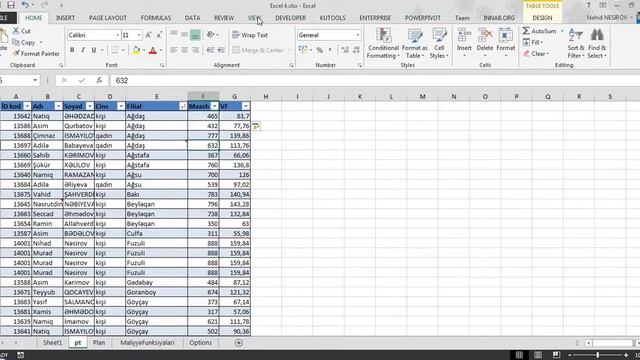Open the Fill button menu
The height and width of the screenshot is (360, 640).
click(533, 42)
